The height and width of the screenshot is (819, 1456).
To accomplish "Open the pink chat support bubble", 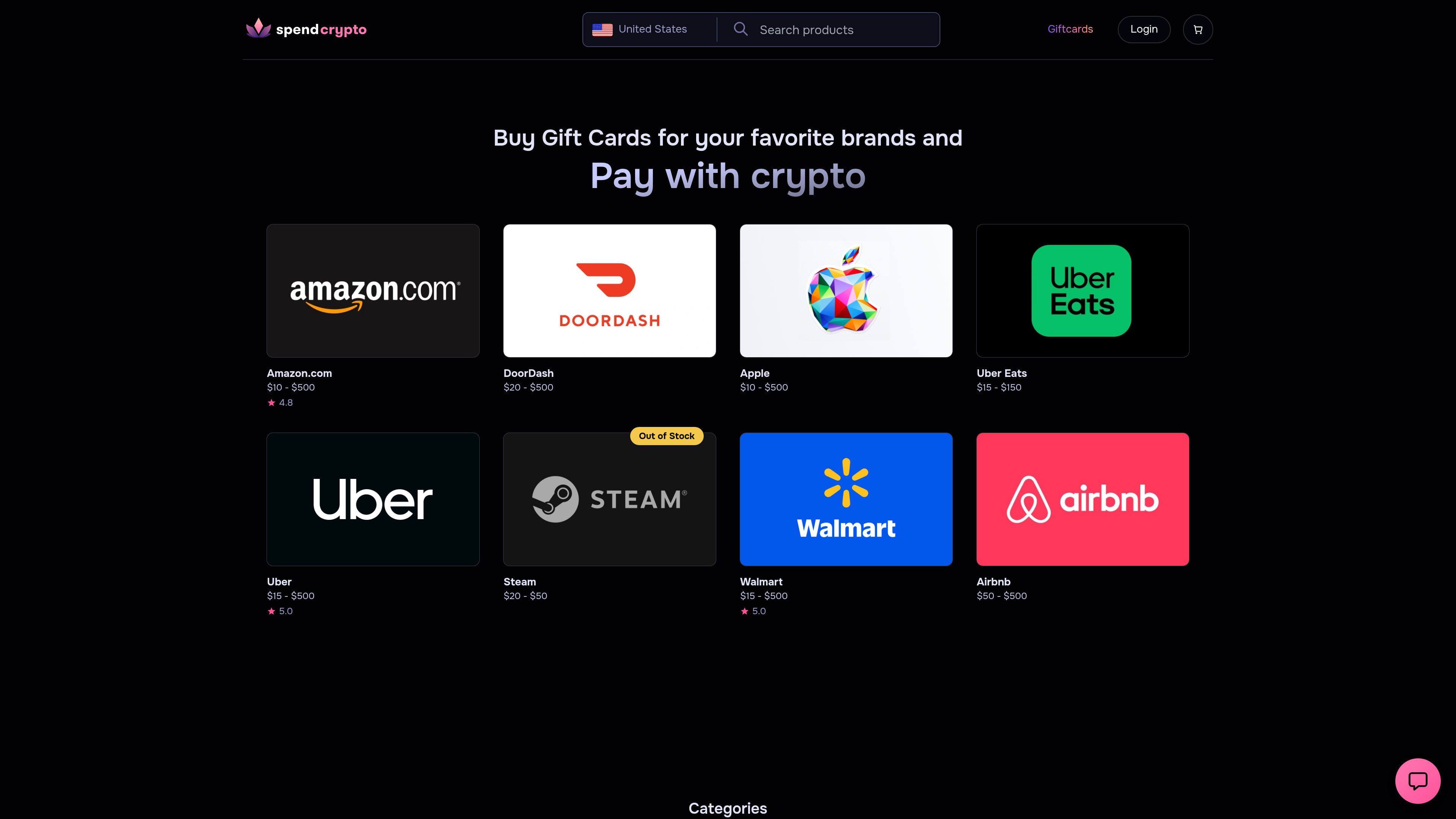I will coord(1418,781).
